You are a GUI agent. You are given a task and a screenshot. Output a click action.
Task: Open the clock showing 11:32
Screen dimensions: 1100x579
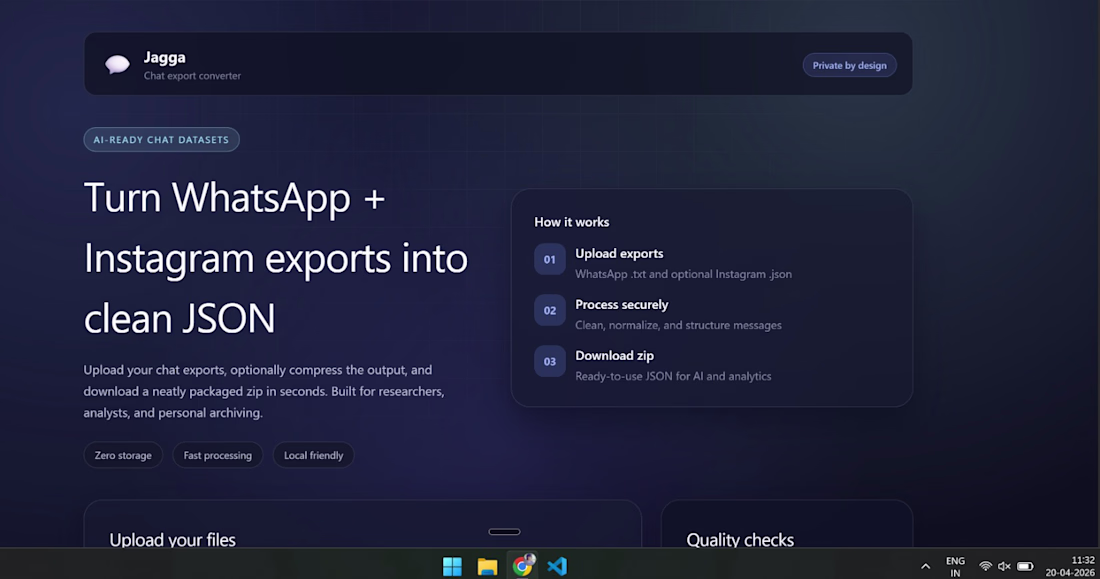(1070, 566)
